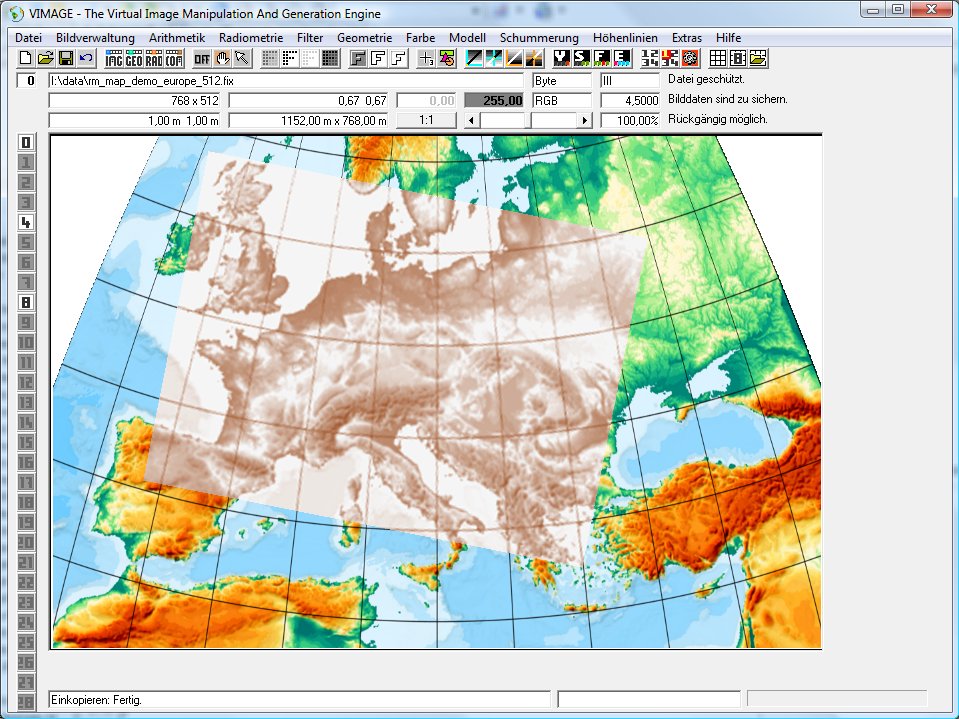This screenshot has width=959, height=719.
Task: Open the GEO toolbar icon
Action: 134,58
